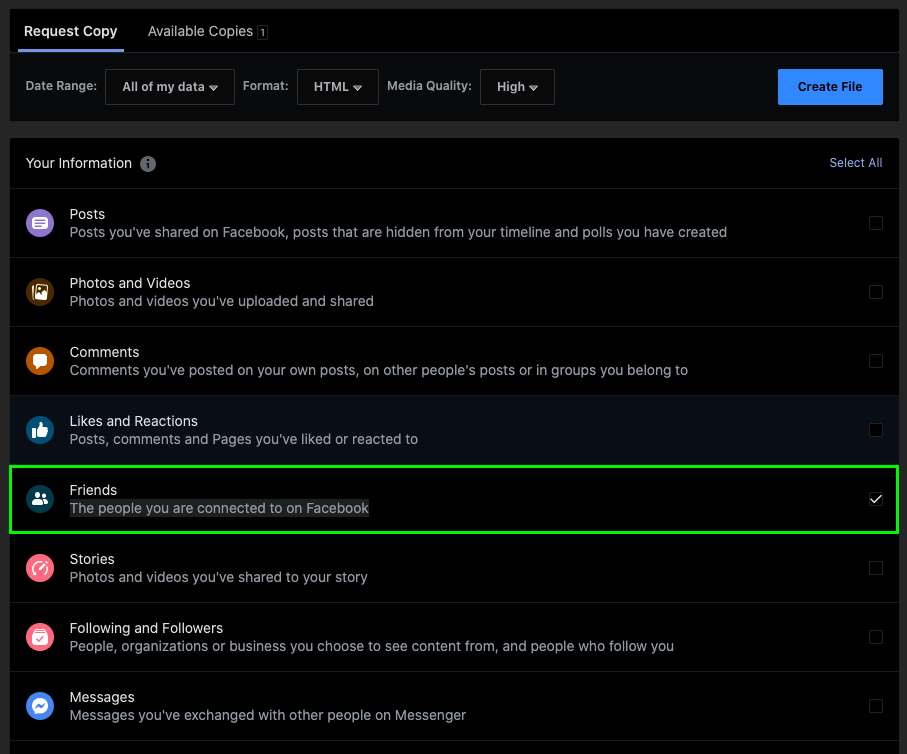Screen dimensions: 907x754
Task: Select the Stories checkbox
Action: point(876,568)
